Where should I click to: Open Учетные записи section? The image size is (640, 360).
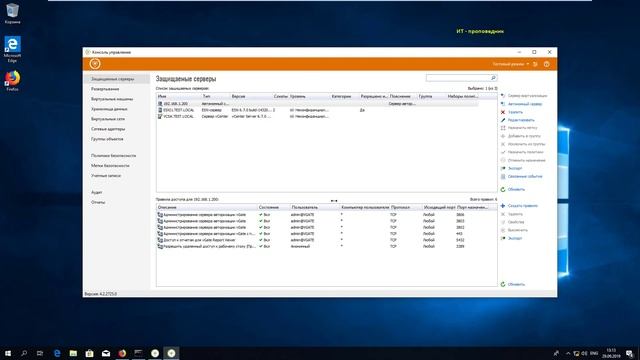point(106,176)
